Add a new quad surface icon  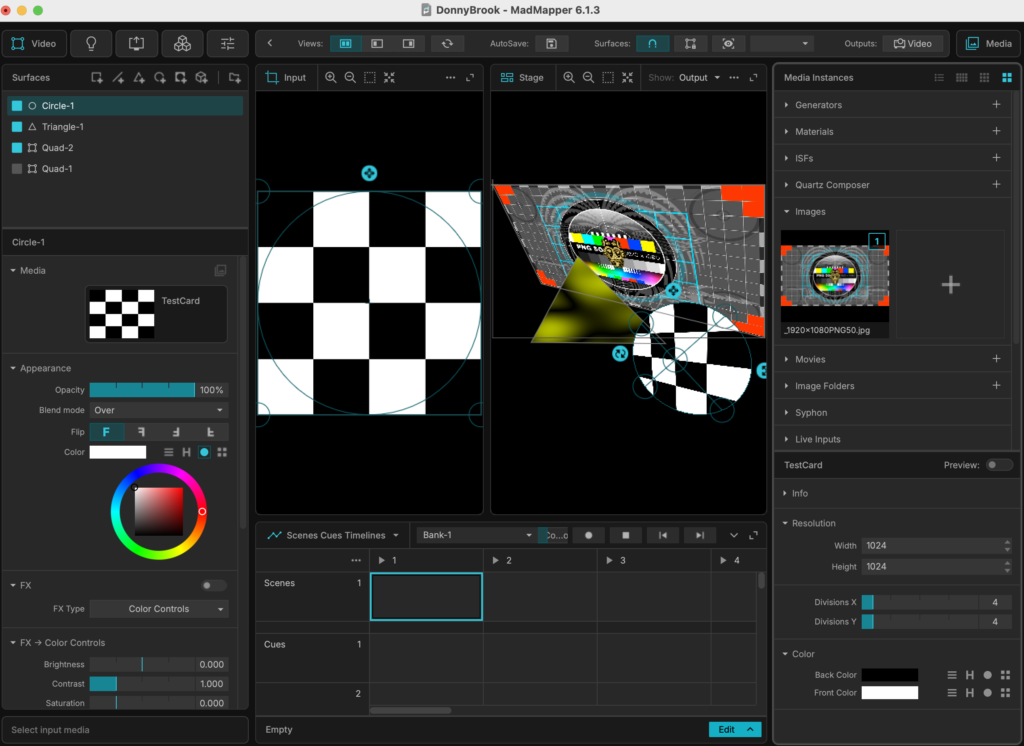coord(97,78)
